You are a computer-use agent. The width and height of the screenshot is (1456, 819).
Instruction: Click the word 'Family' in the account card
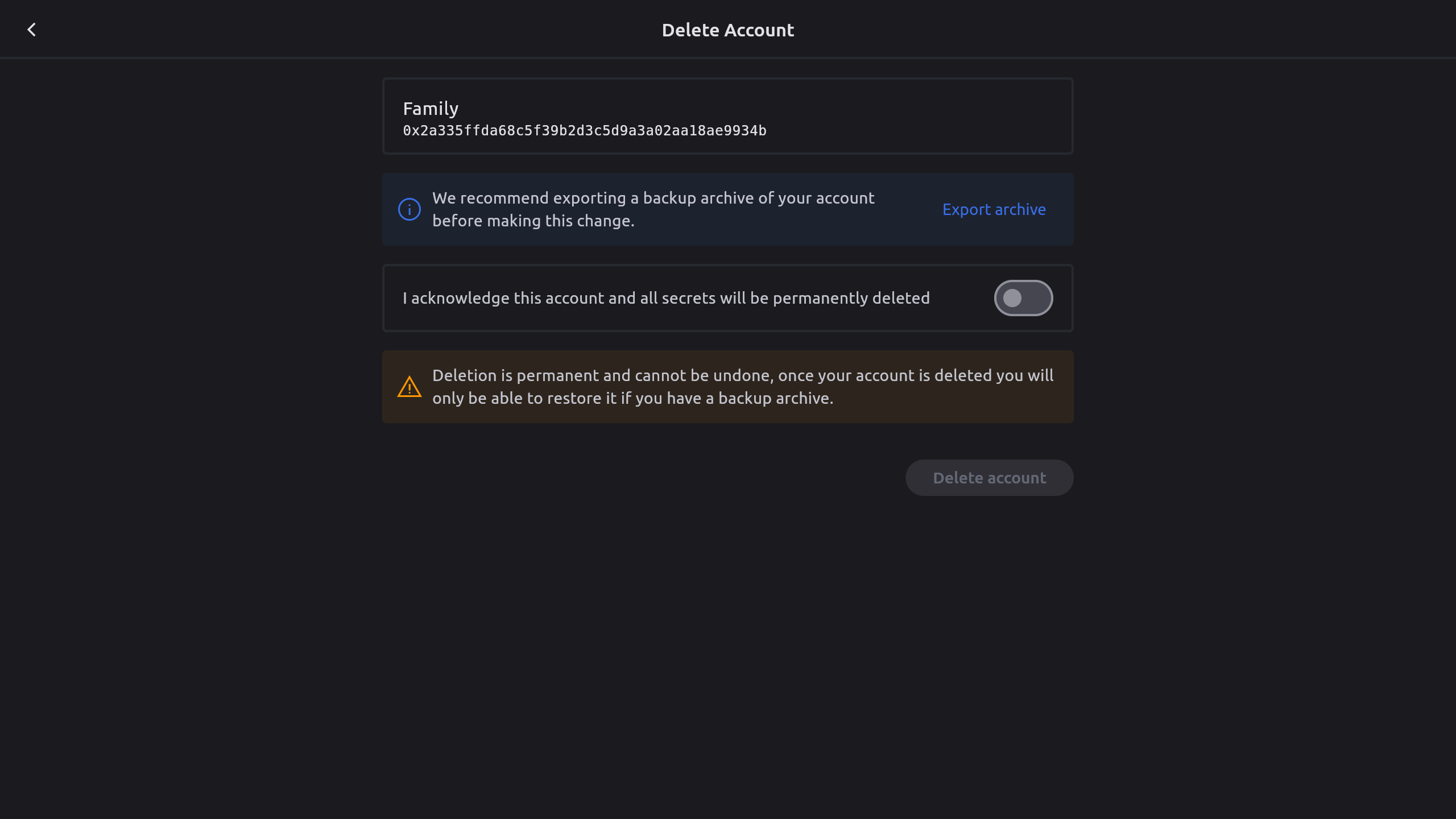[431, 109]
